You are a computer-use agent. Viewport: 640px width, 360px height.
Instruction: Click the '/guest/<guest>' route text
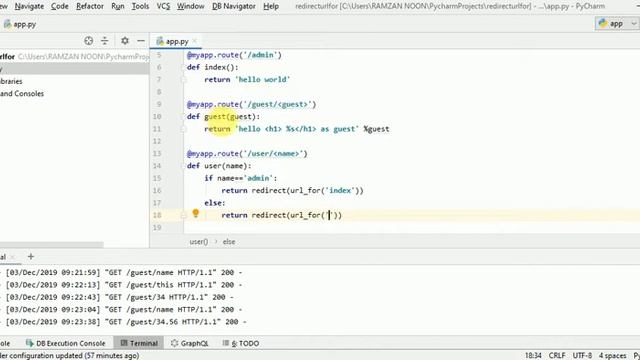(278, 104)
